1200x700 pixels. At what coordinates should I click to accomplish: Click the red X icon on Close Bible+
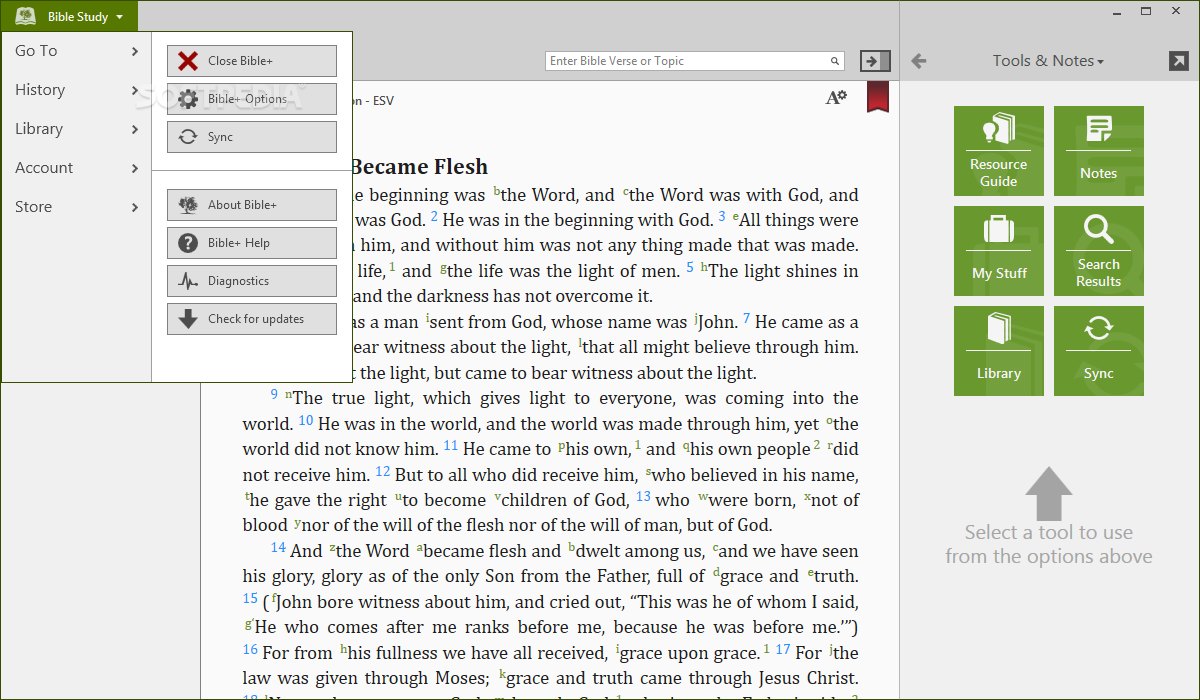pyautogui.click(x=187, y=61)
